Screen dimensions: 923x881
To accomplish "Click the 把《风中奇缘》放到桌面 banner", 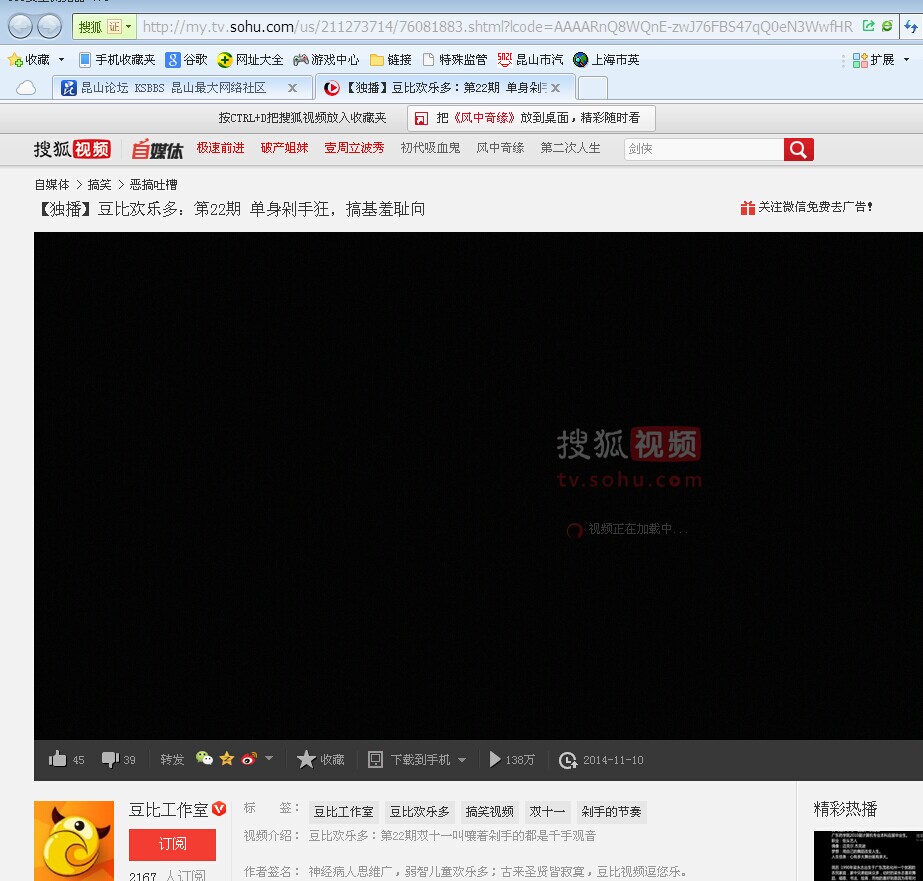I will point(531,118).
